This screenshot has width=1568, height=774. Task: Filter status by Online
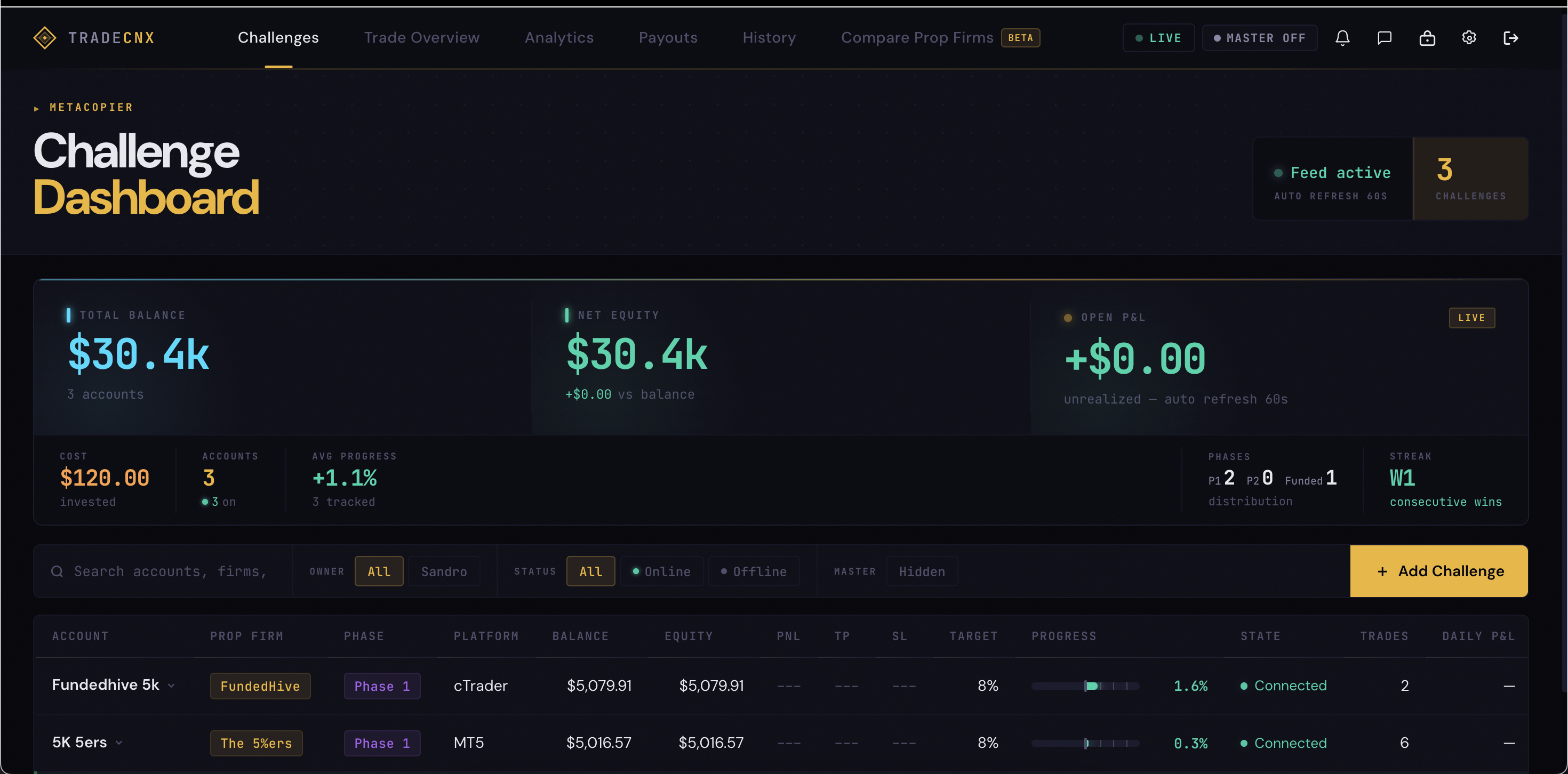click(662, 571)
